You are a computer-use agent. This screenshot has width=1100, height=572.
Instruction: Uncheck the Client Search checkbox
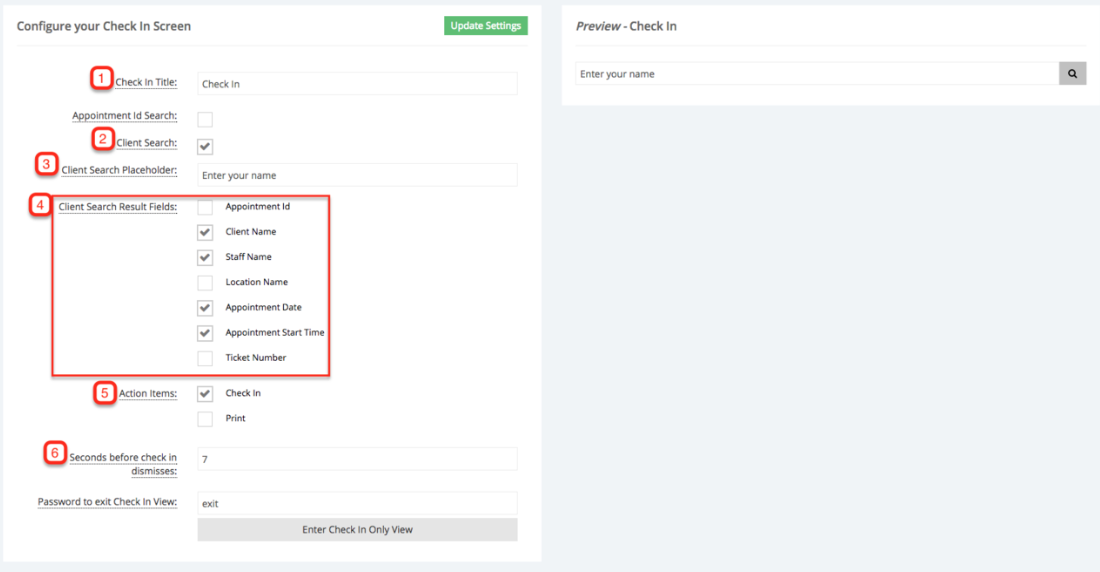point(205,147)
